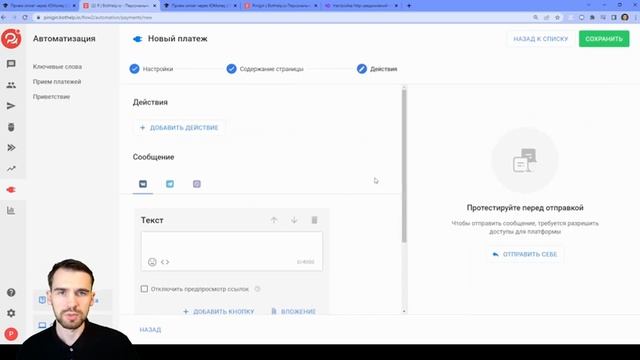This screenshot has width=640, height=360.
Task: Click the browser address bar
Action: [x=282, y=18]
